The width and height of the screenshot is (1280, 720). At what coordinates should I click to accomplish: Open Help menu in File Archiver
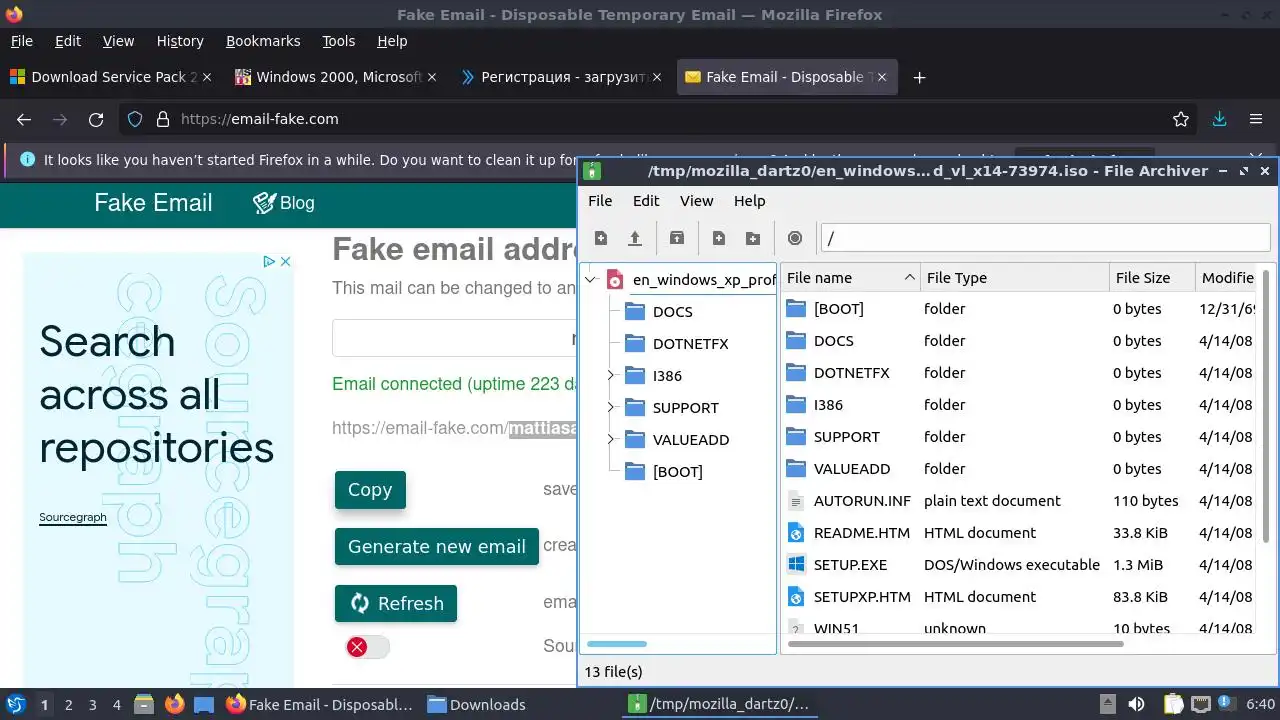point(749,201)
